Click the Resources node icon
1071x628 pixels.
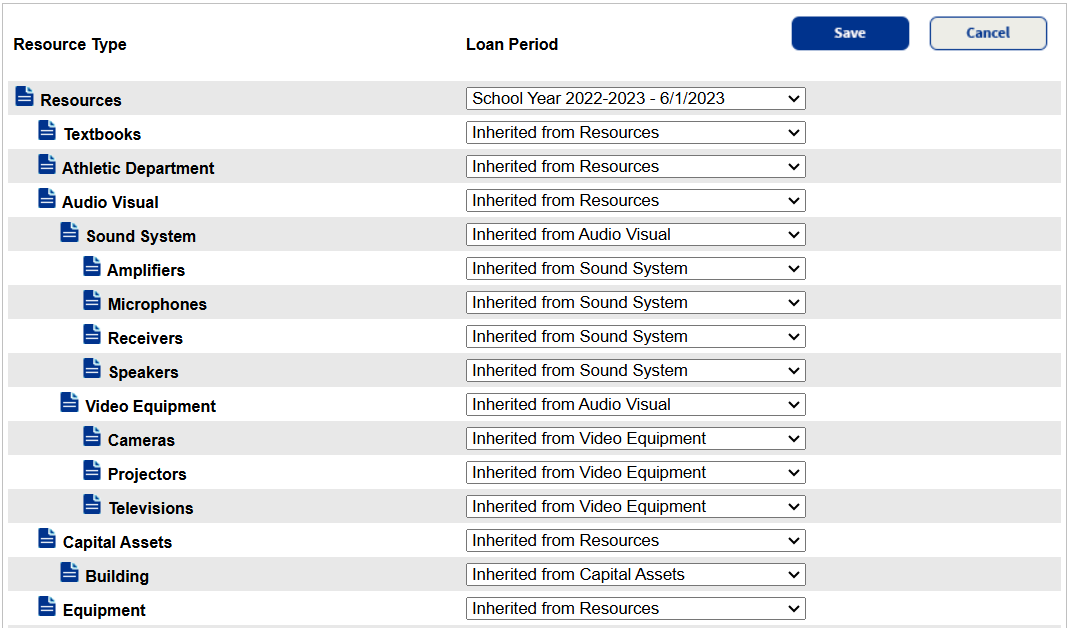click(x=24, y=96)
